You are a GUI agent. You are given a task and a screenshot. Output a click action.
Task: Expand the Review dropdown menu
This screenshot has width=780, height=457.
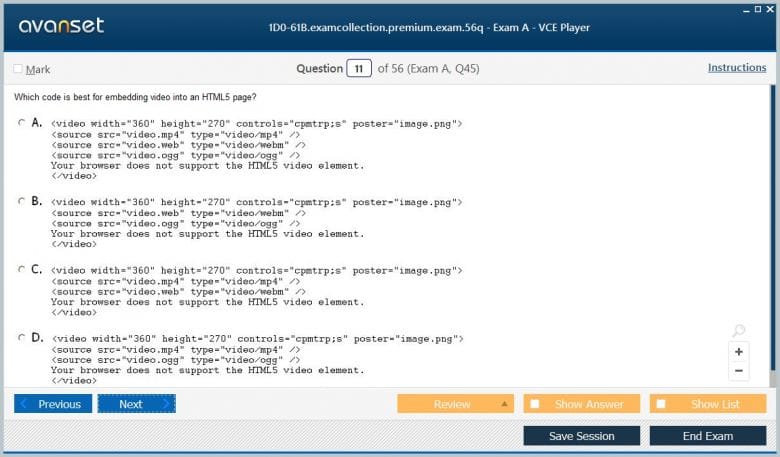(505, 404)
